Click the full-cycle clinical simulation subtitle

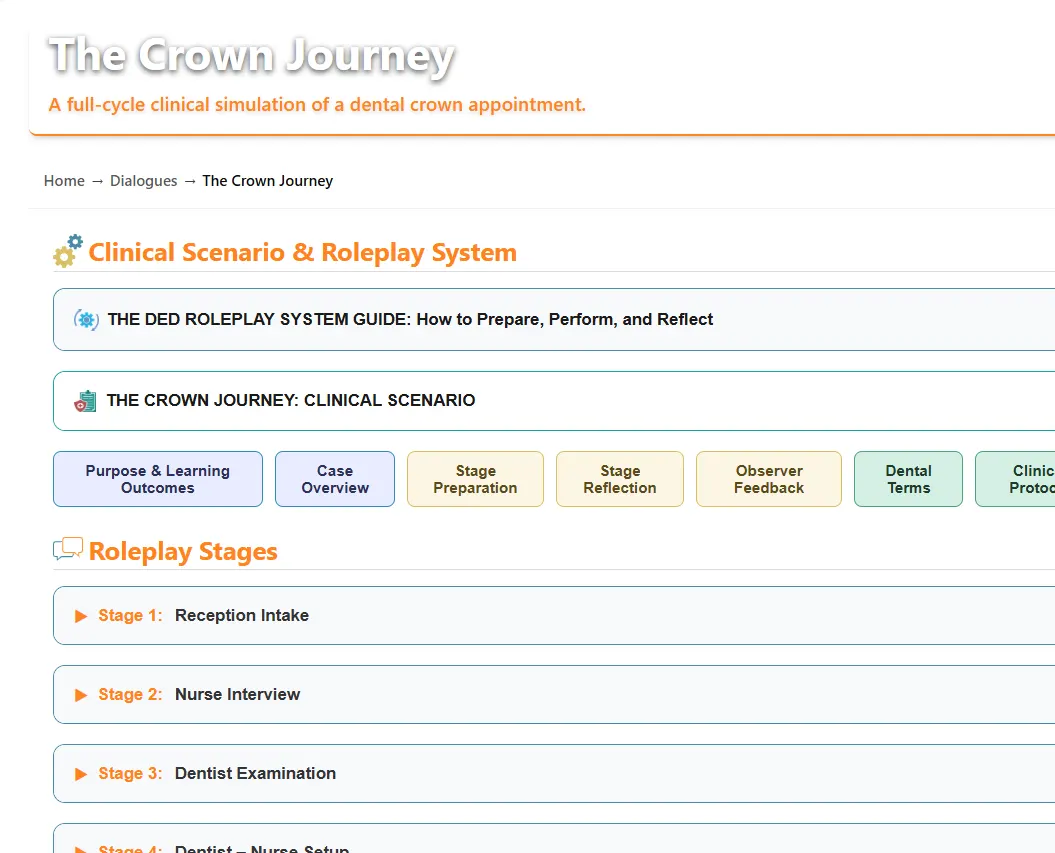(317, 105)
